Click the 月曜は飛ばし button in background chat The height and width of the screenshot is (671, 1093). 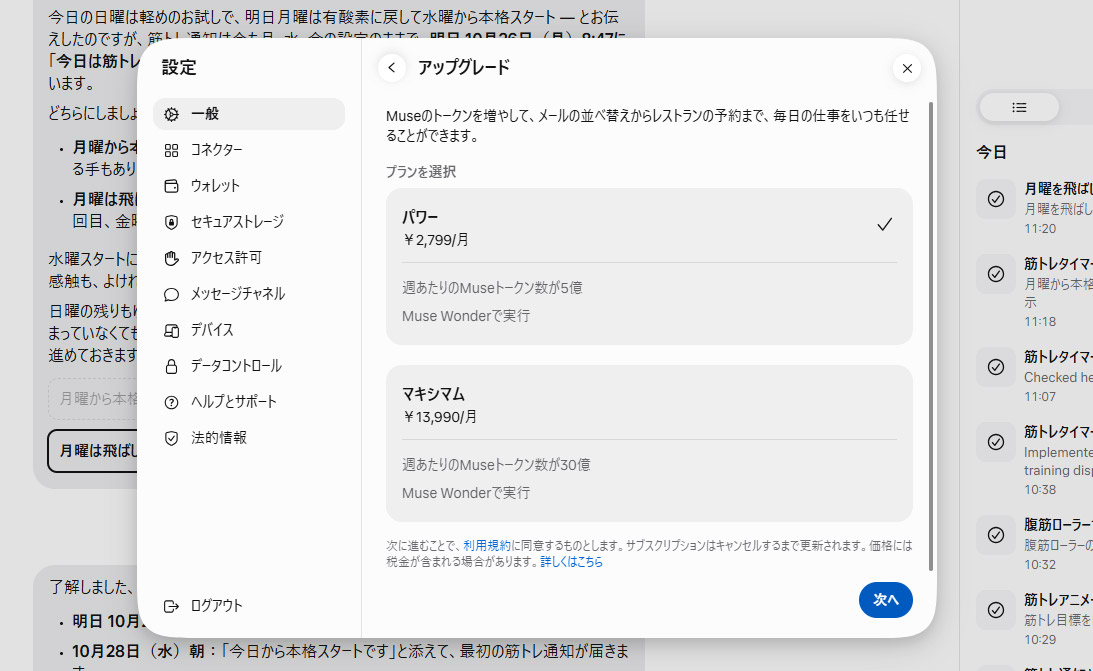tap(93, 451)
